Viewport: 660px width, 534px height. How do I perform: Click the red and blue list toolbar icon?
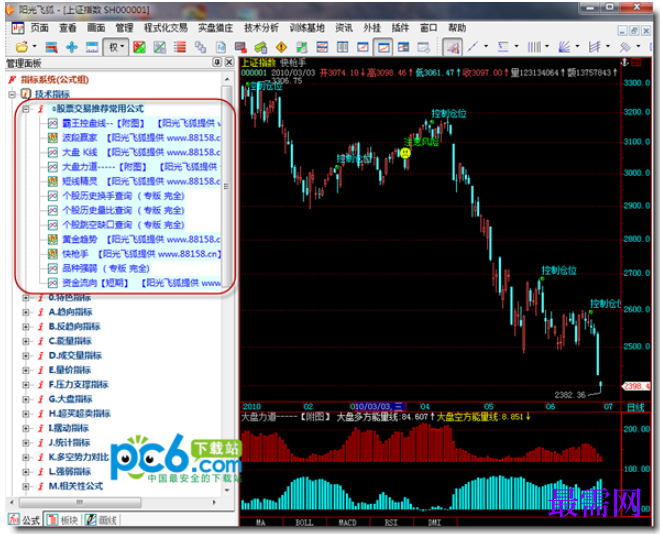click(x=51, y=47)
